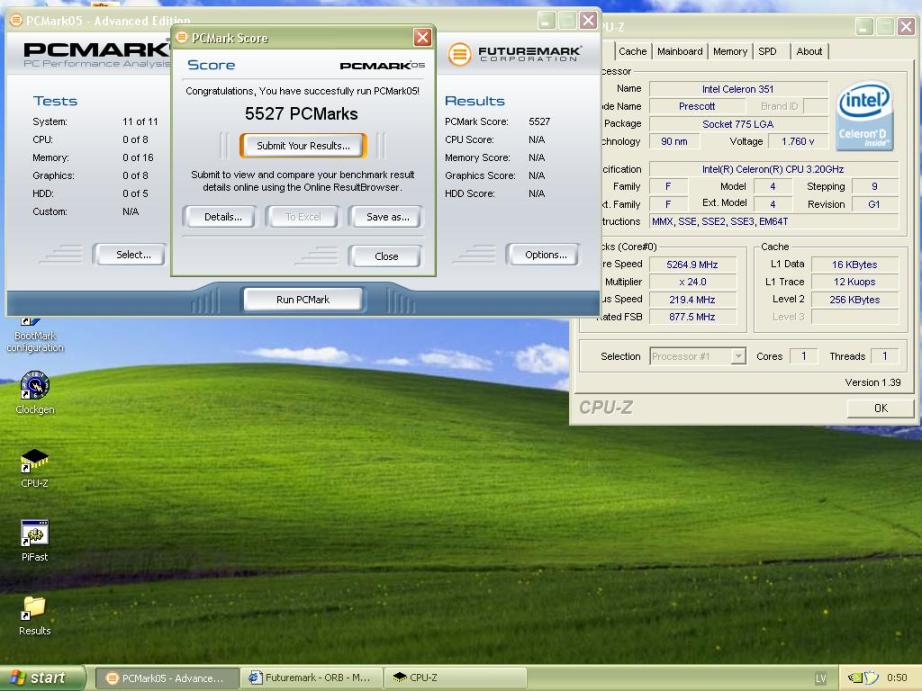Click the Core Speed value 5264.9 MHz
This screenshot has width=922, height=691.
[x=692, y=265]
